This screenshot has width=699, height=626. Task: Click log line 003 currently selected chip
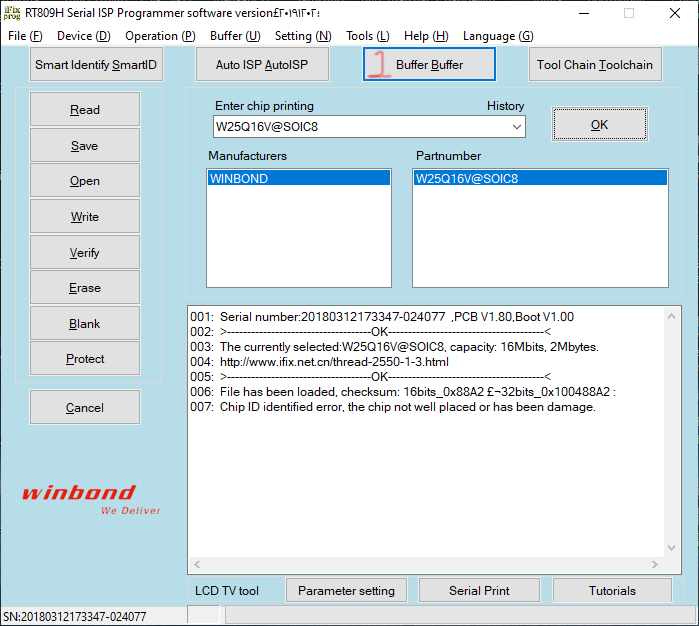[394, 346]
